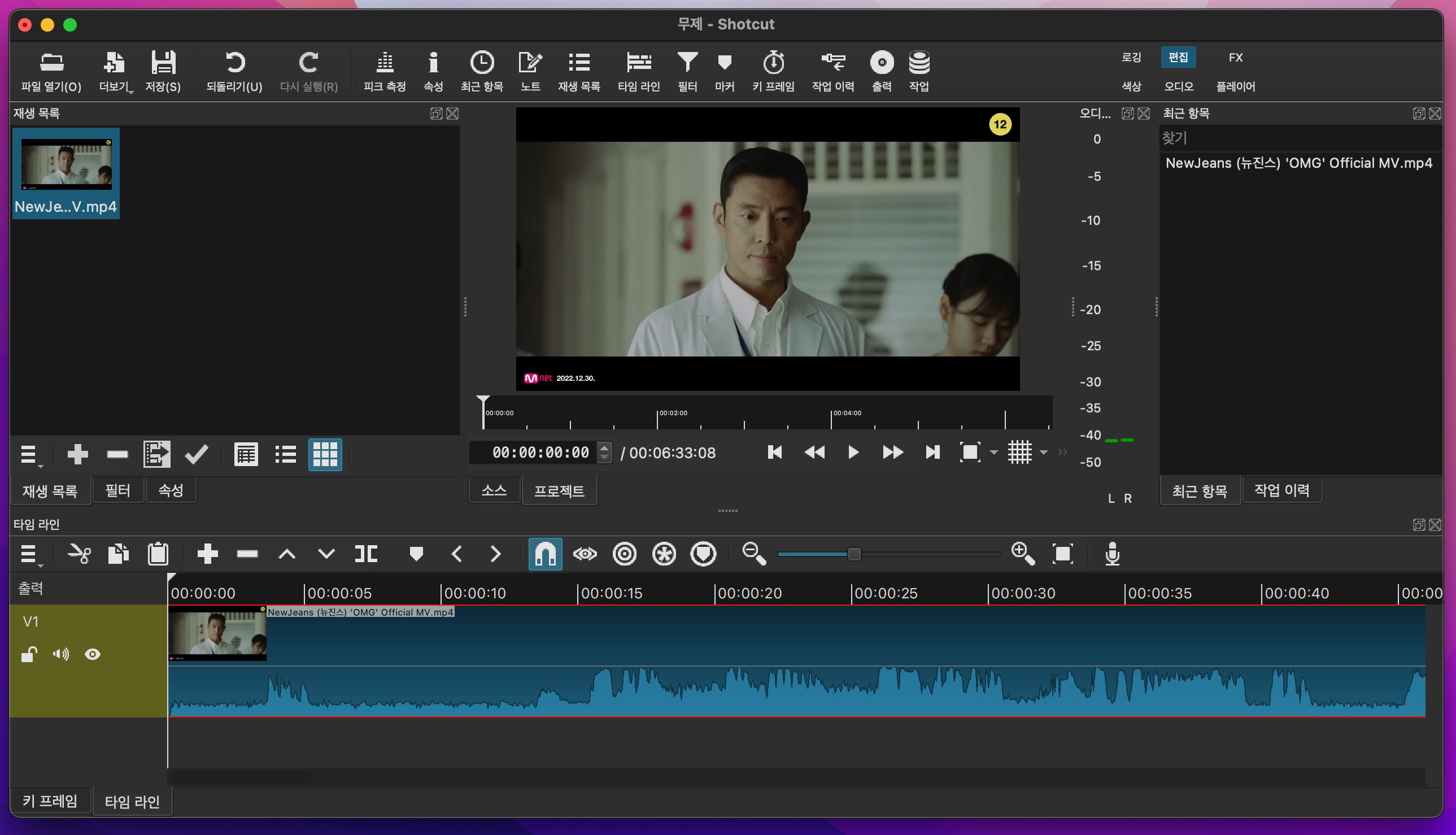Click the playlist append-to-timeline icon
The height and width of the screenshot is (835, 1456).
[x=156, y=455]
